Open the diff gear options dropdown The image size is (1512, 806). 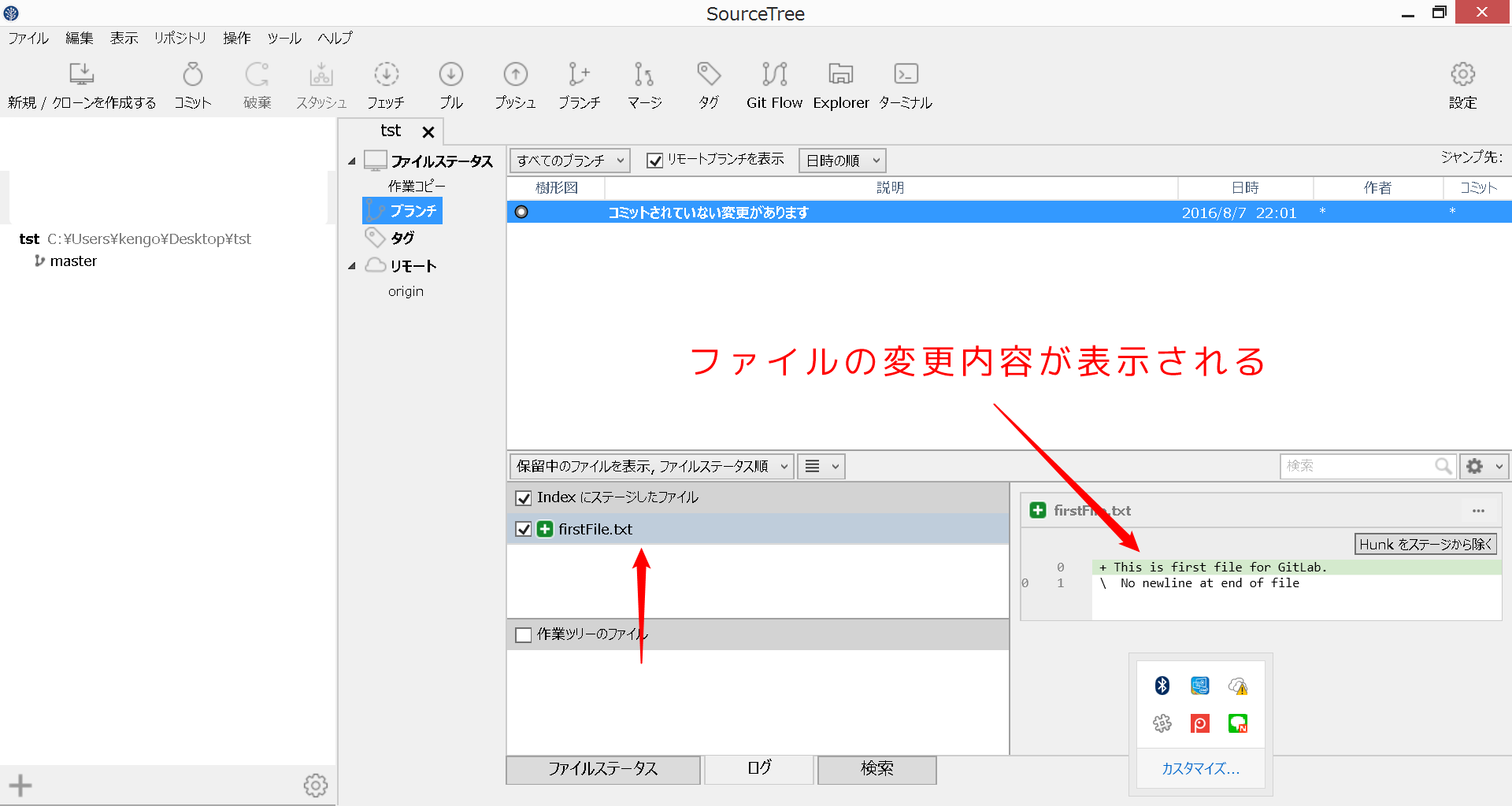coord(1484,466)
